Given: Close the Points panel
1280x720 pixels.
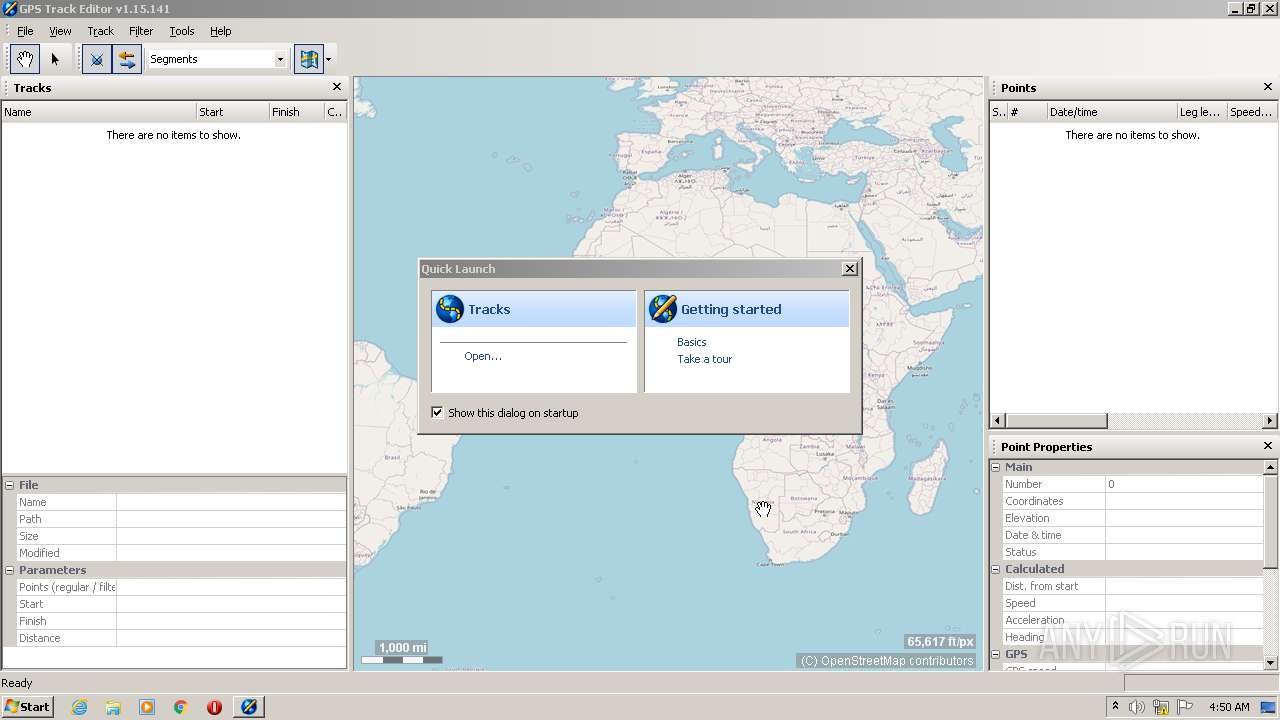Looking at the screenshot, I should [1268, 87].
